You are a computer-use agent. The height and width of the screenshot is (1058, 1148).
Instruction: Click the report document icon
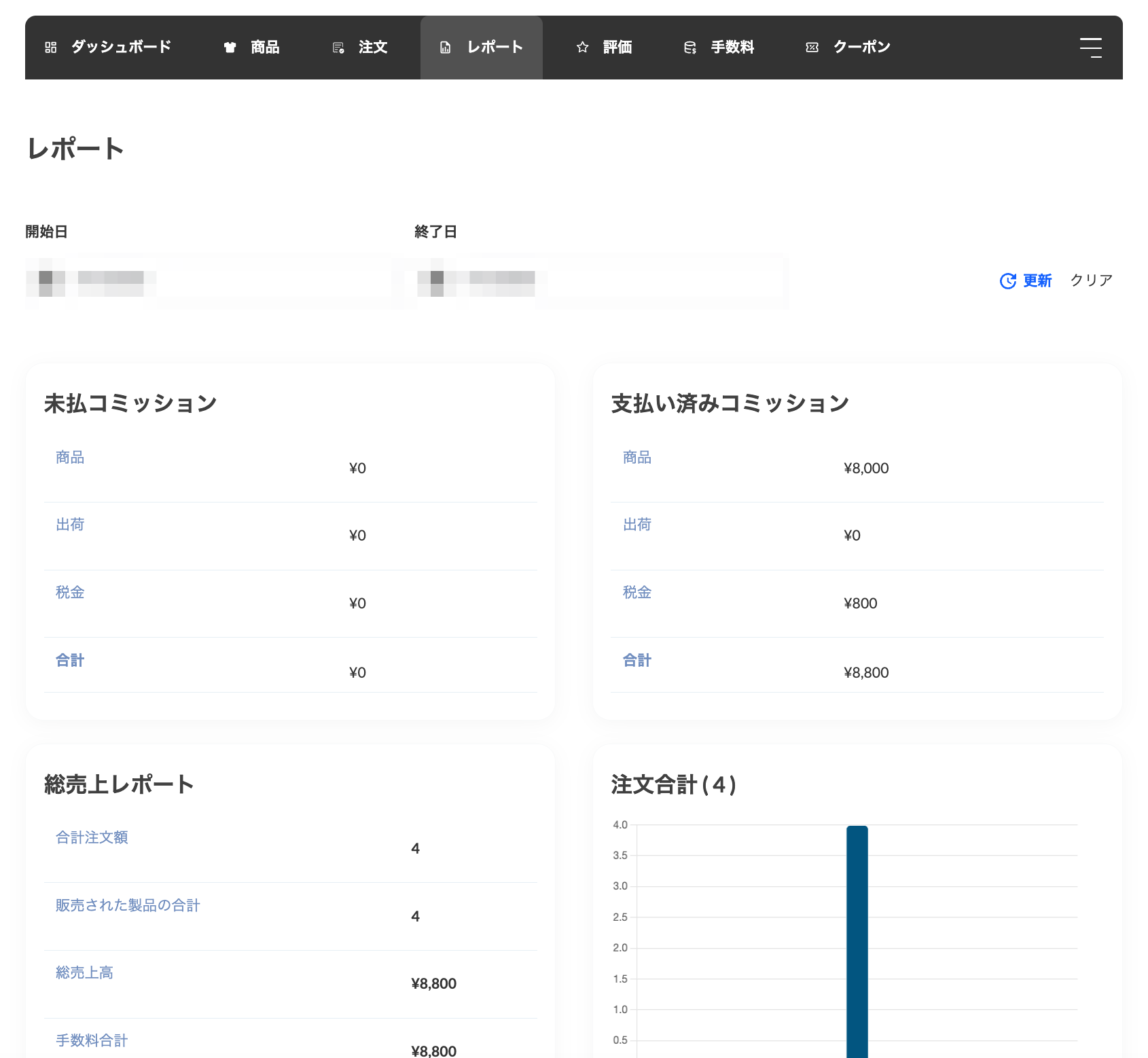tap(446, 48)
